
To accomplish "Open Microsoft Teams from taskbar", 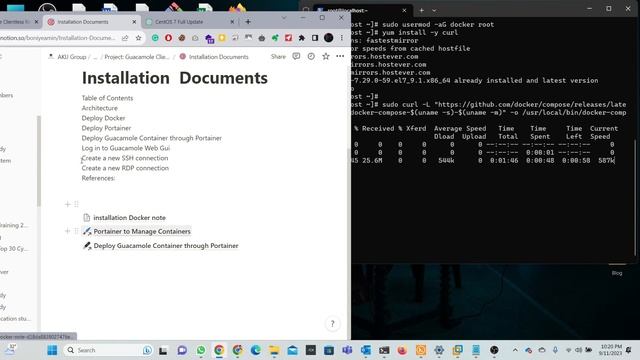I will click(x=347, y=350).
